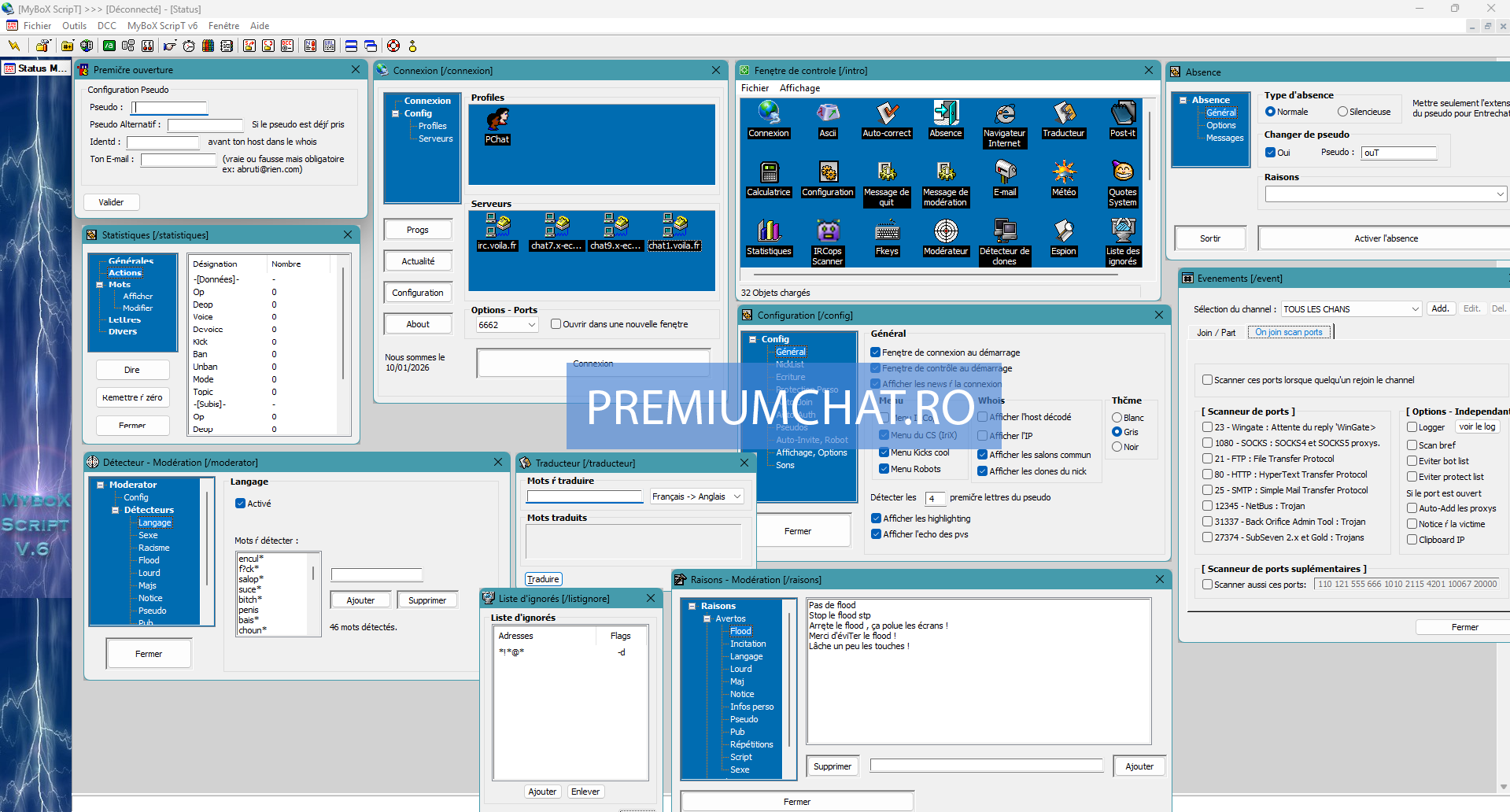Open the Traducteur icon in control window
1510x812 pixels.
pos(1064,120)
